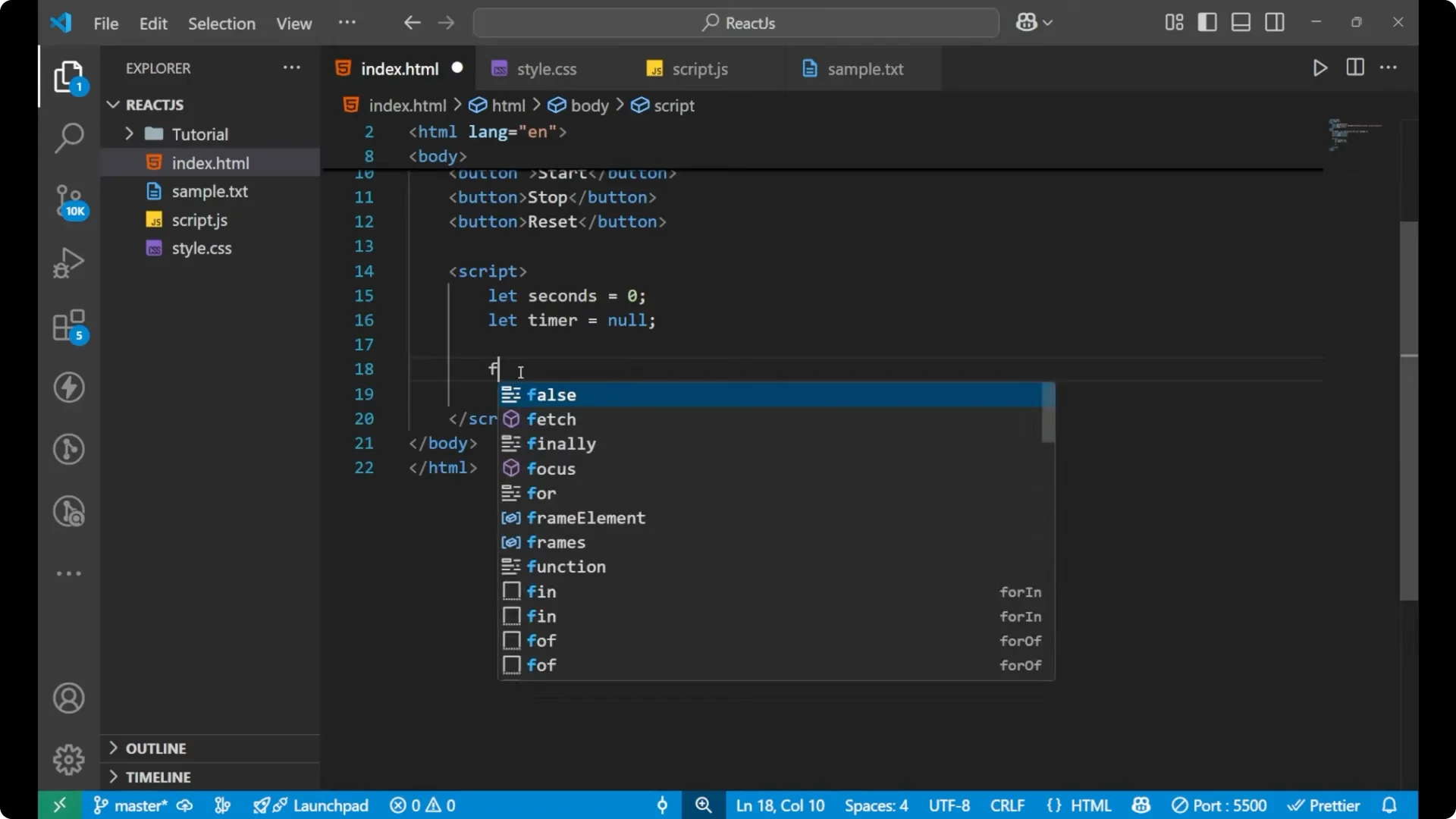Select fetch from the suggestion list

click(x=550, y=419)
